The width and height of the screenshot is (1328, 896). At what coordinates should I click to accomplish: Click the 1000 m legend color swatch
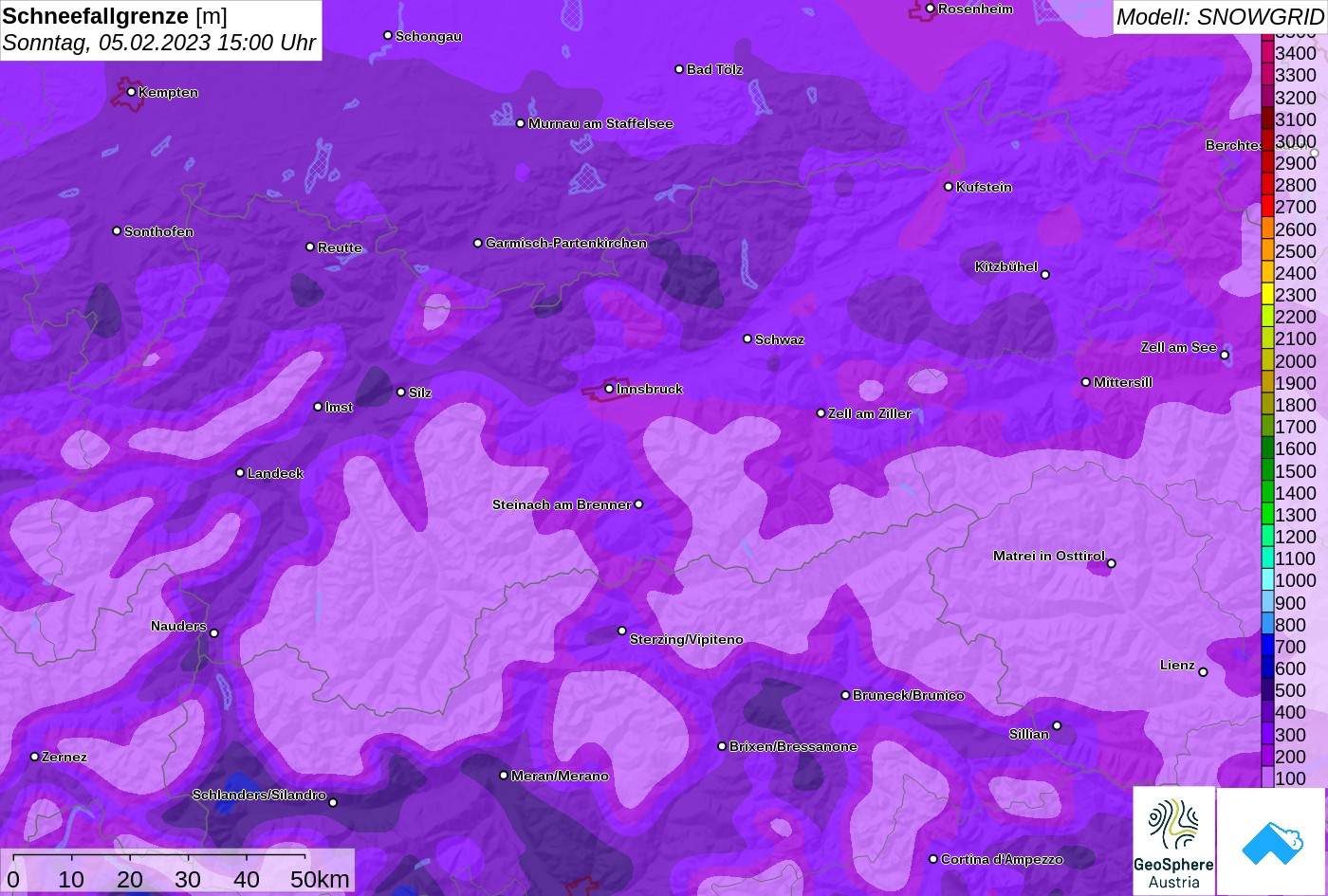pyautogui.click(x=1267, y=580)
